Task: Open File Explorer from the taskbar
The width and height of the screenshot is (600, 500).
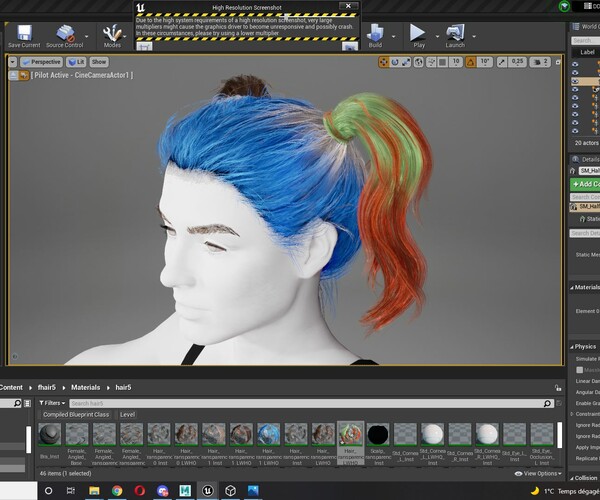Action: tap(94, 490)
